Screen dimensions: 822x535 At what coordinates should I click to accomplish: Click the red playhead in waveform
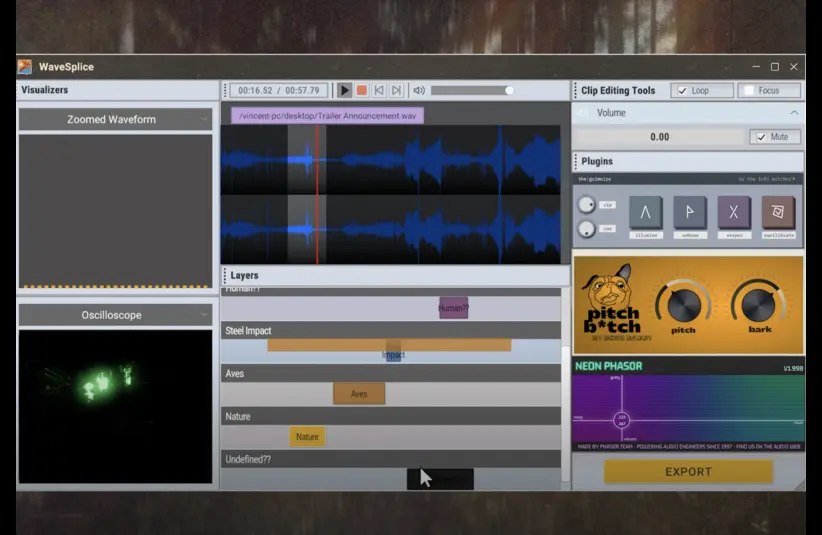(317, 194)
